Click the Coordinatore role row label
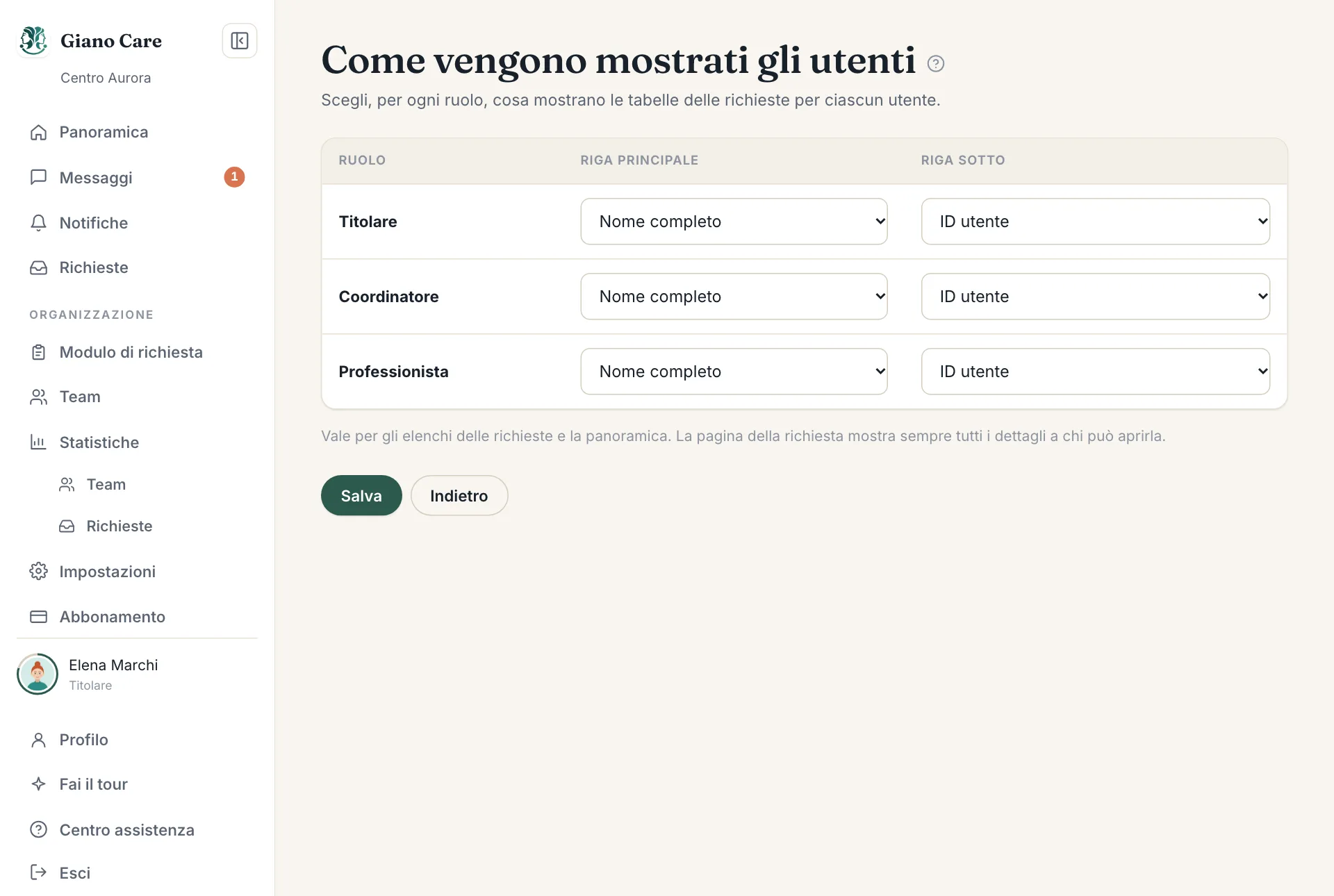This screenshot has width=1334, height=896. pos(388,297)
